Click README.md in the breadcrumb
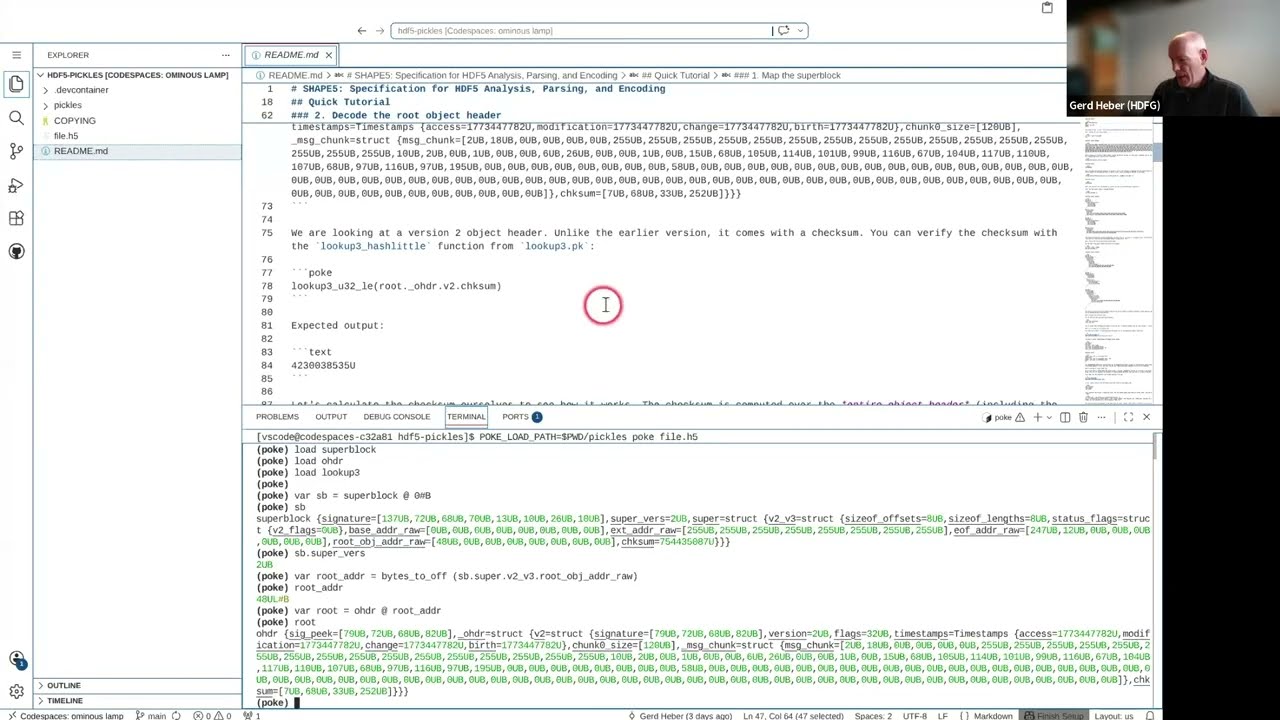Viewport: 1280px width, 720px height. click(x=294, y=75)
